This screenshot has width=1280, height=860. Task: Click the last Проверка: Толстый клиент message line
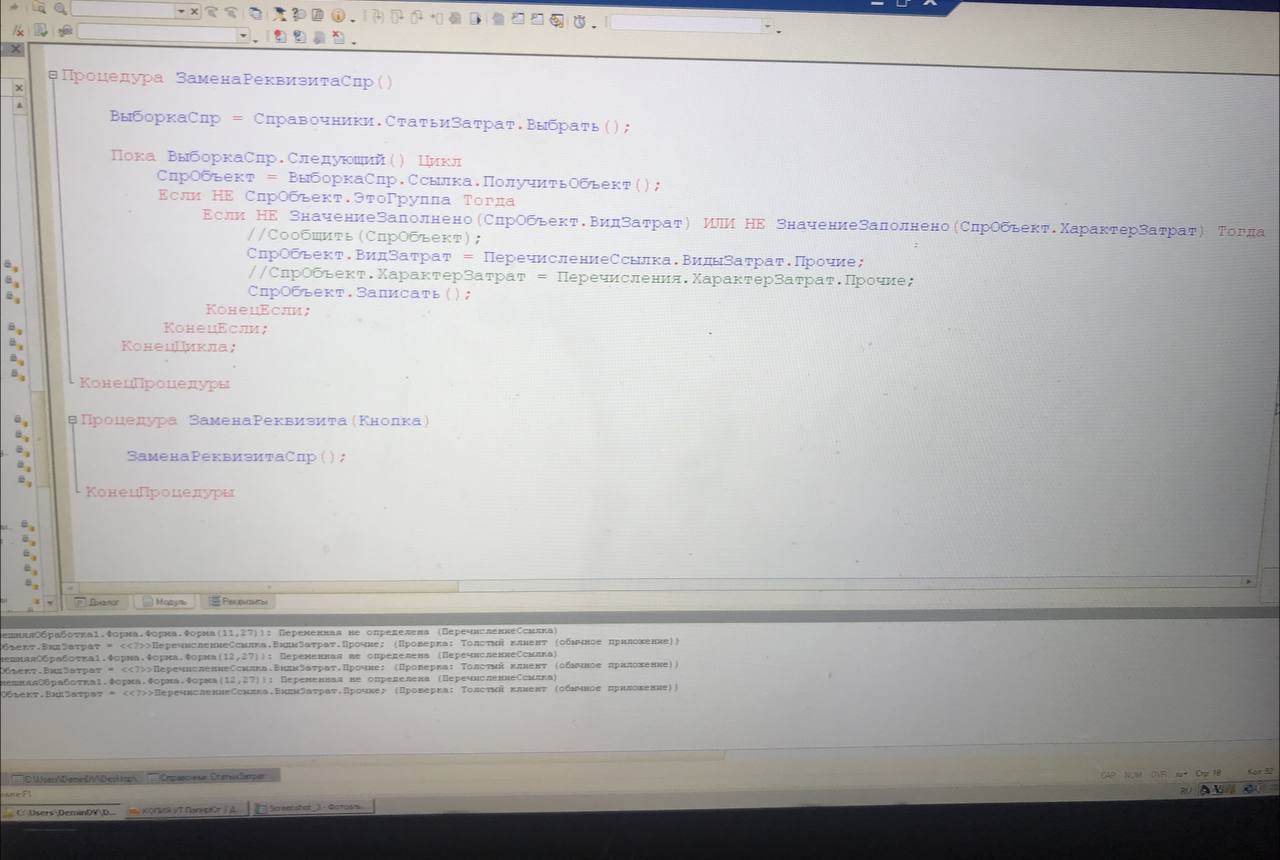point(339,689)
